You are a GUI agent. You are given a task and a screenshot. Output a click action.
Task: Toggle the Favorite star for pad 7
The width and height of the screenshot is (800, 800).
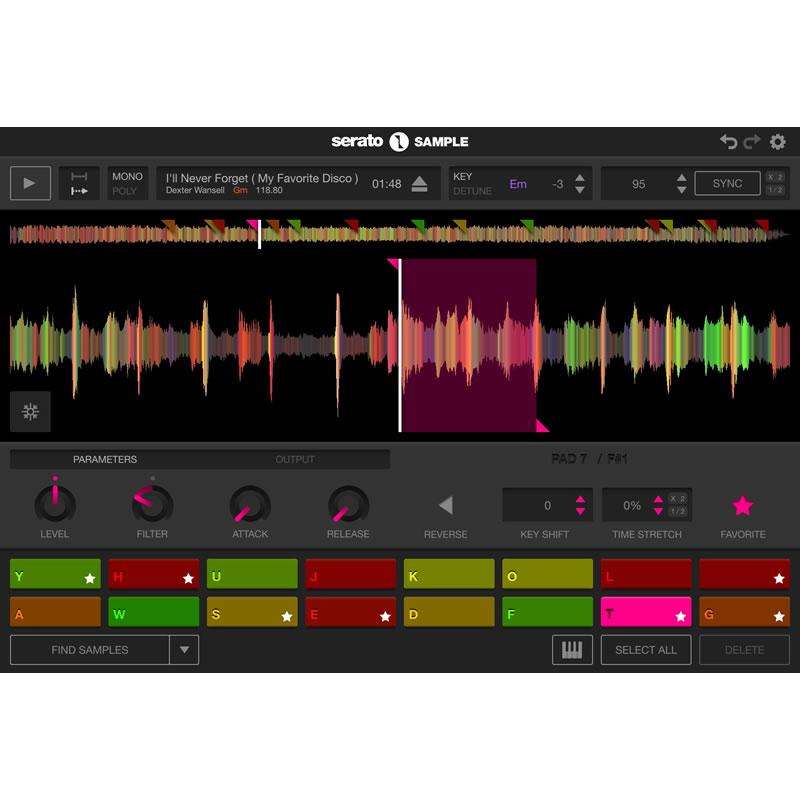742,505
